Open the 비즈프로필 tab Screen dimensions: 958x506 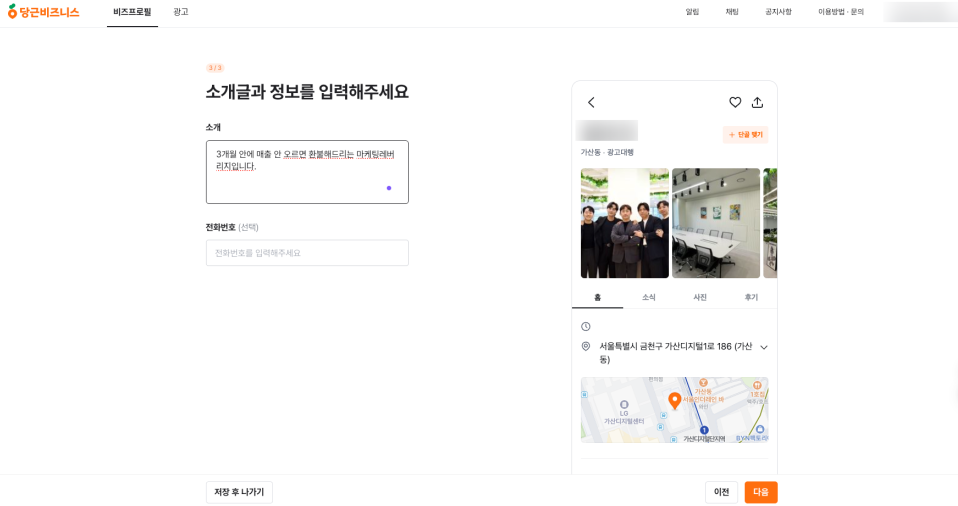[132, 12]
